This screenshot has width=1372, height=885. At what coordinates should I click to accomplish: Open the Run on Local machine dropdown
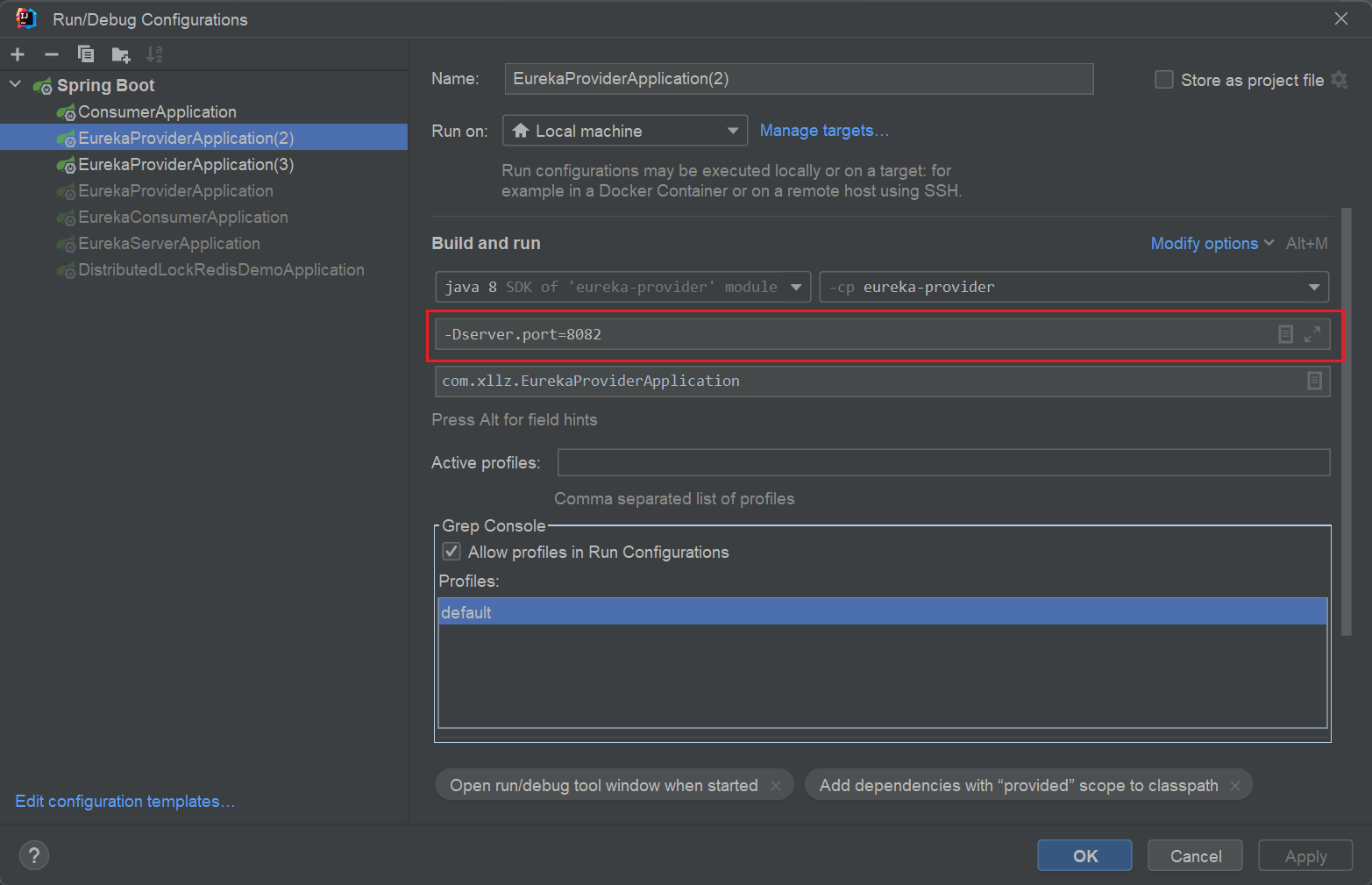tap(625, 131)
